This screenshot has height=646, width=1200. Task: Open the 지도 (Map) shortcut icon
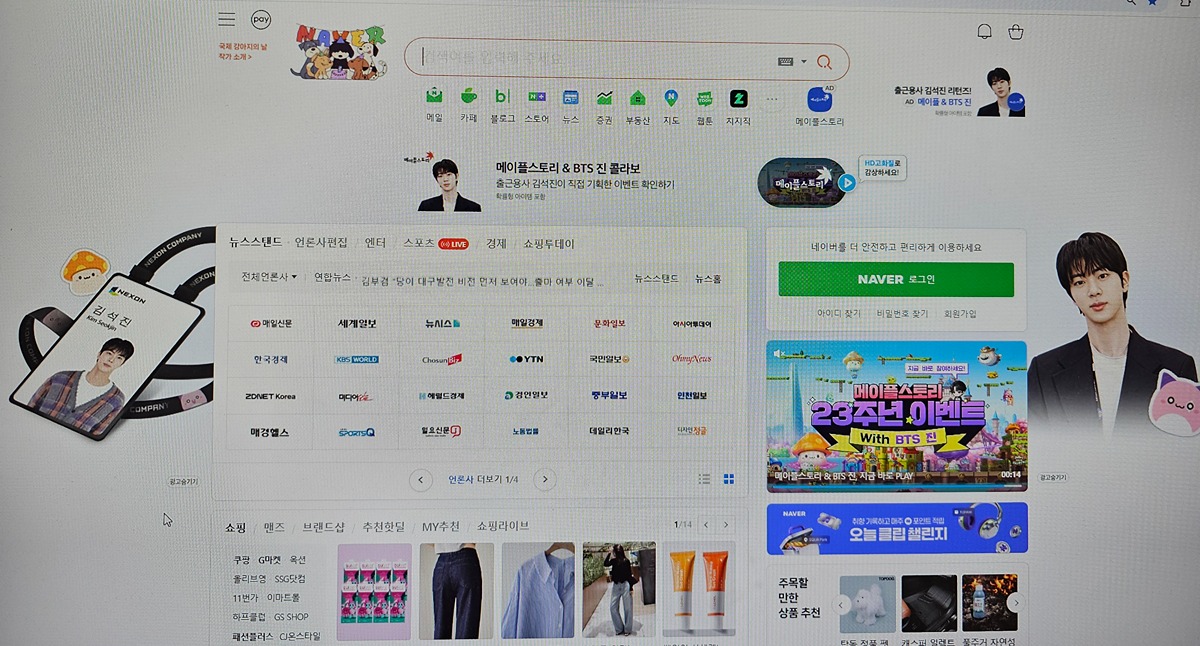tap(671, 98)
